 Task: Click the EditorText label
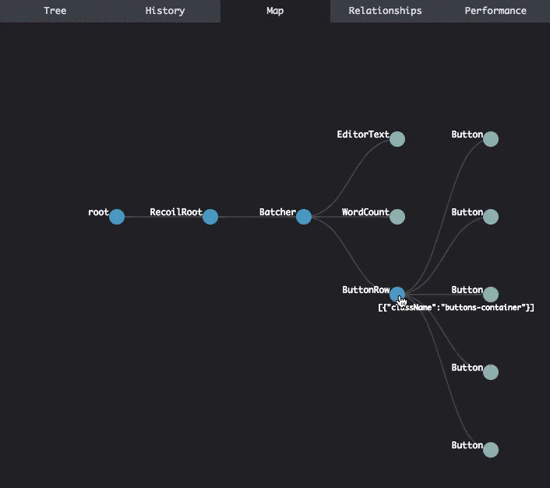(363, 134)
